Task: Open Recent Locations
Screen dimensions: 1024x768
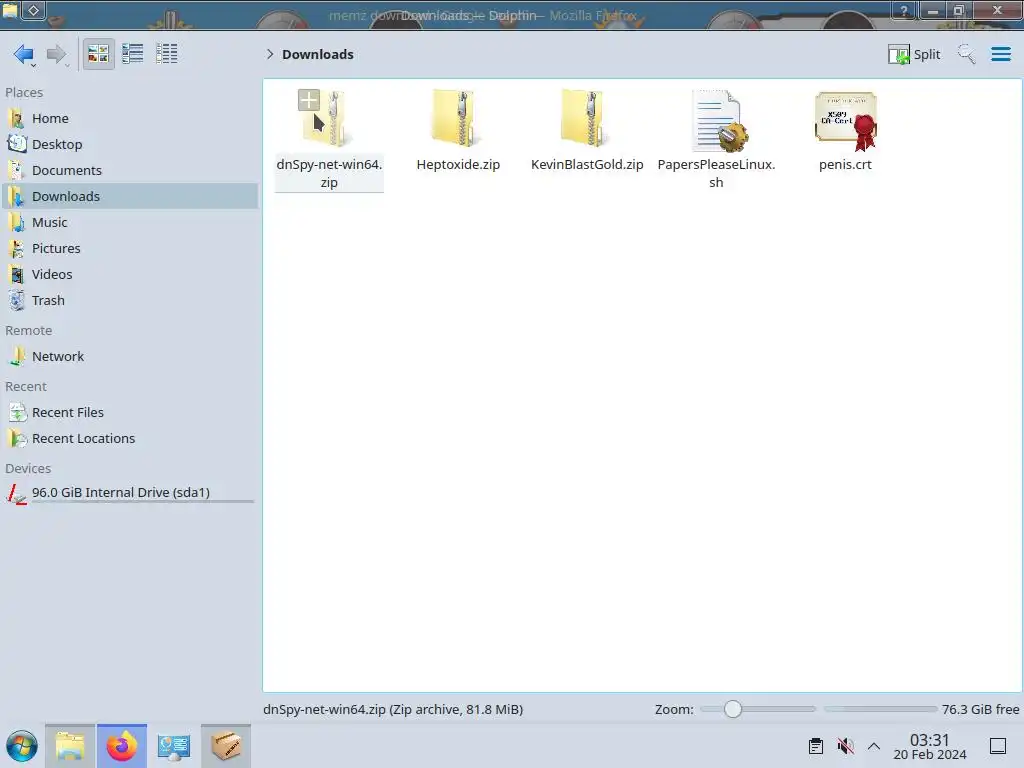Action: (129, 439)
